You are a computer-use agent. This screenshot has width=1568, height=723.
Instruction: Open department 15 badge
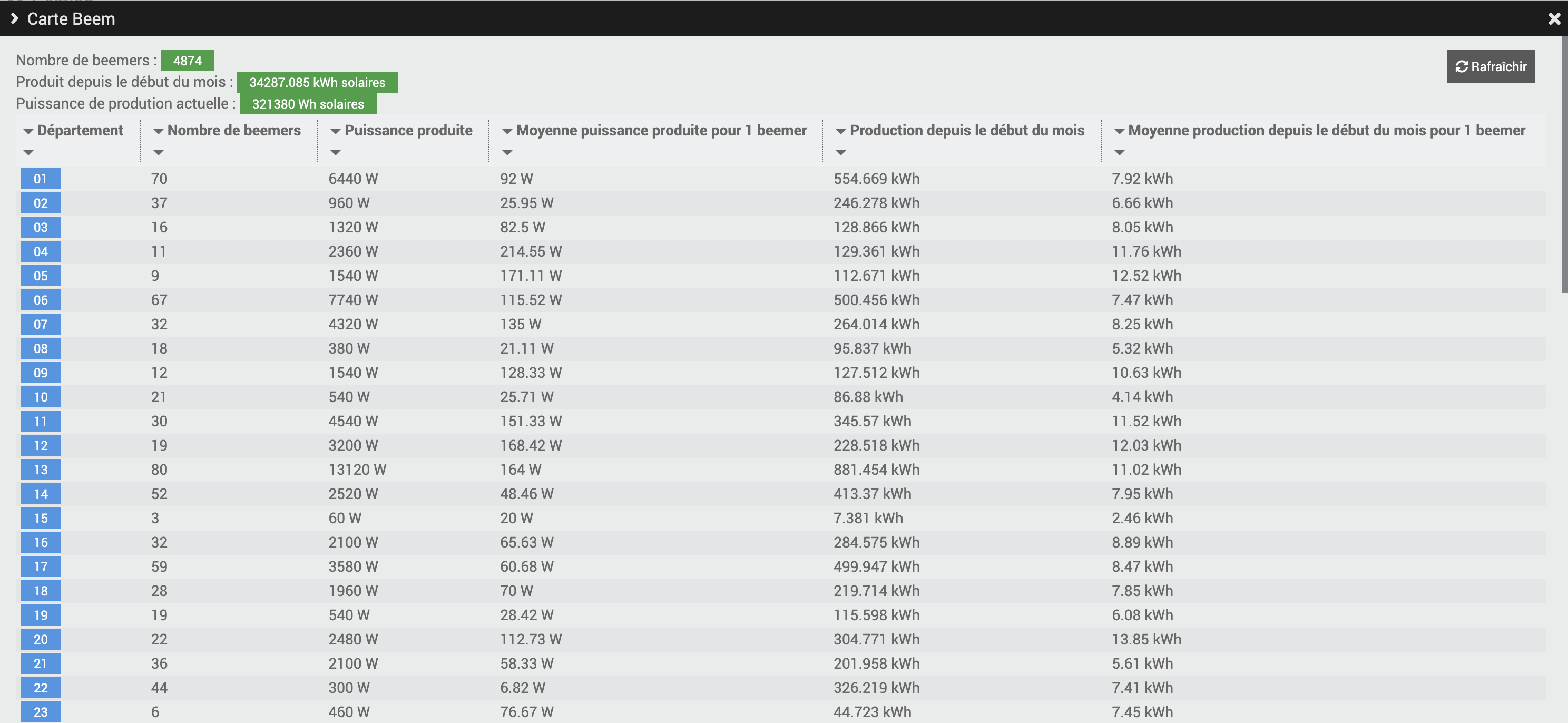point(41,519)
